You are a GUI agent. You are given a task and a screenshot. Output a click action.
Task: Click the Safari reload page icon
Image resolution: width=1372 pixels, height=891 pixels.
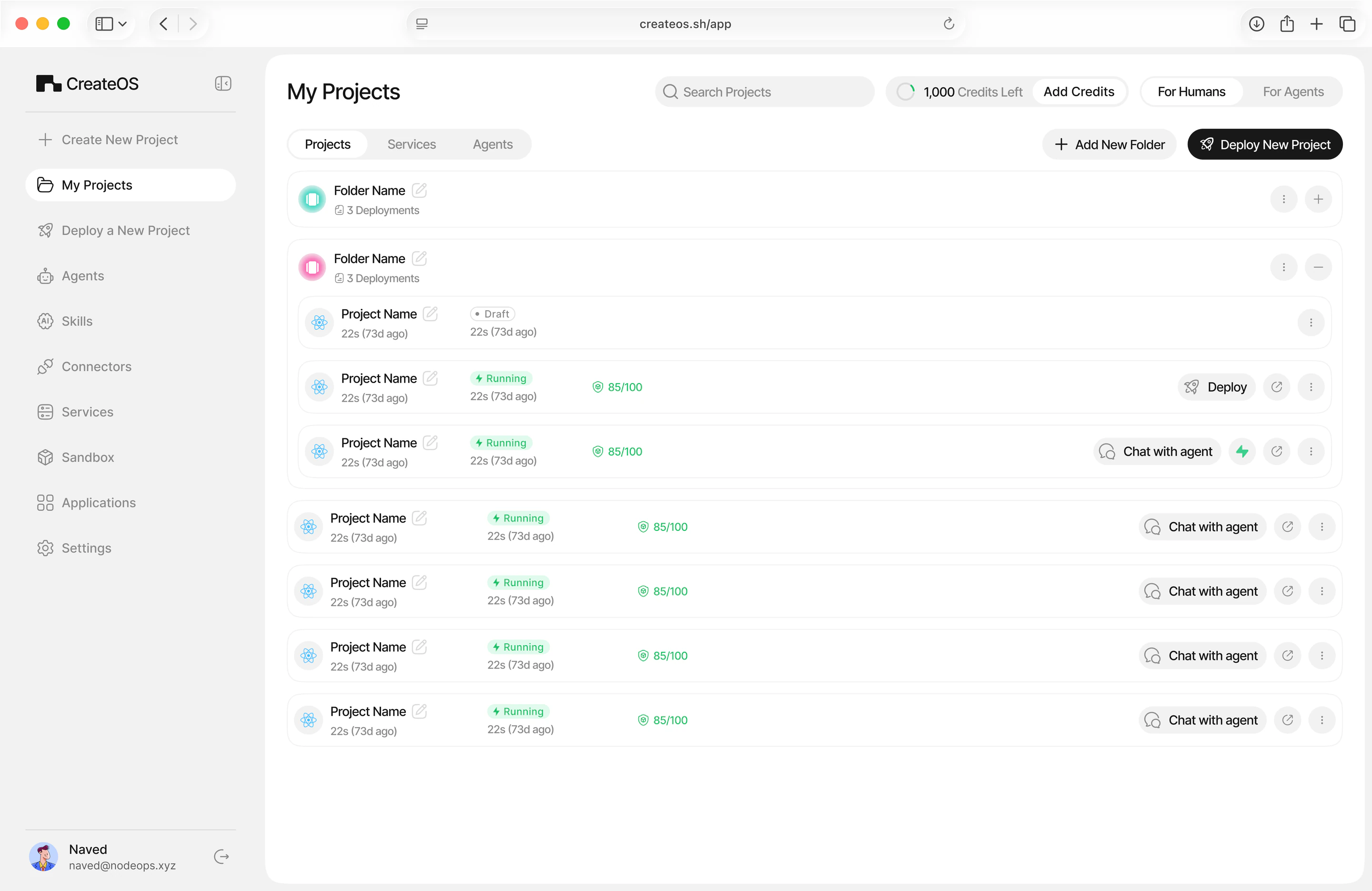(948, 24)
